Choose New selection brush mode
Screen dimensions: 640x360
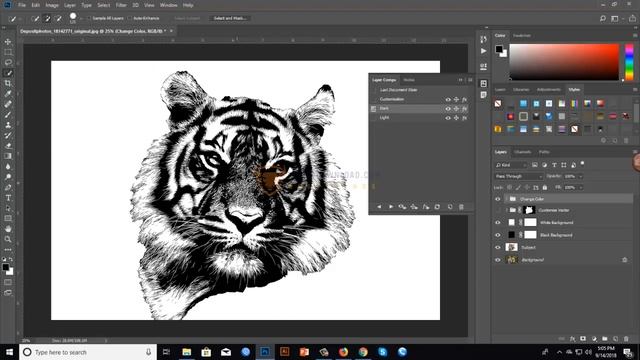[36, 18]
